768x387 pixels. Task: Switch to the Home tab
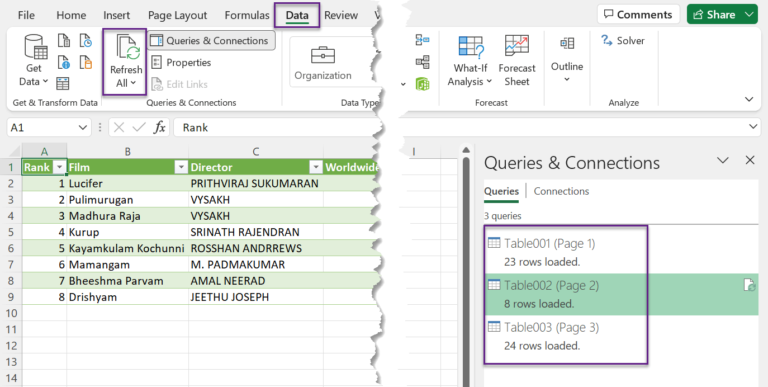(71, 15)
